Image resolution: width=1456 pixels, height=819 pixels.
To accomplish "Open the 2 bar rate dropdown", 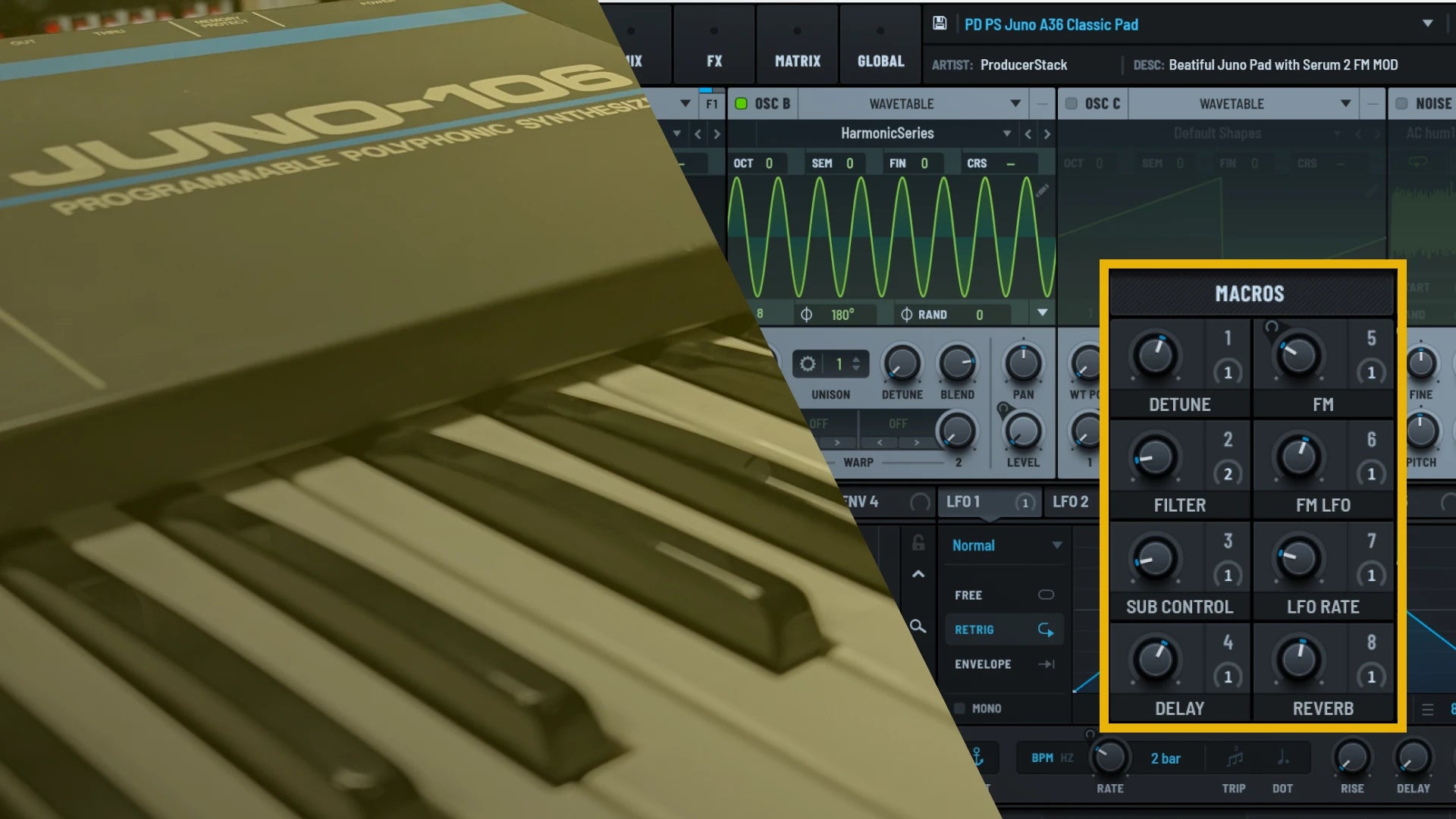I will click(x=1166, y=758).
